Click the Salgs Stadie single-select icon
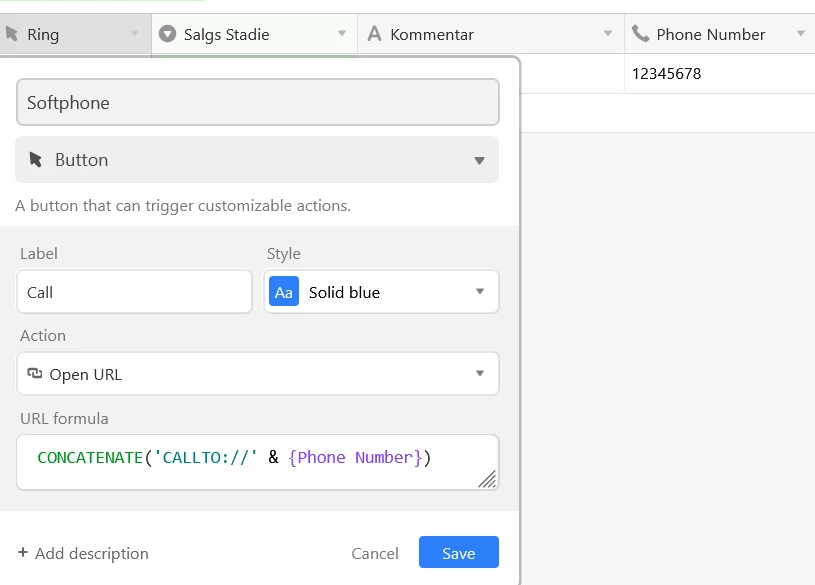The height and width of the screenshot is (585, 815). pyautogui.click(x=168, y=34)
